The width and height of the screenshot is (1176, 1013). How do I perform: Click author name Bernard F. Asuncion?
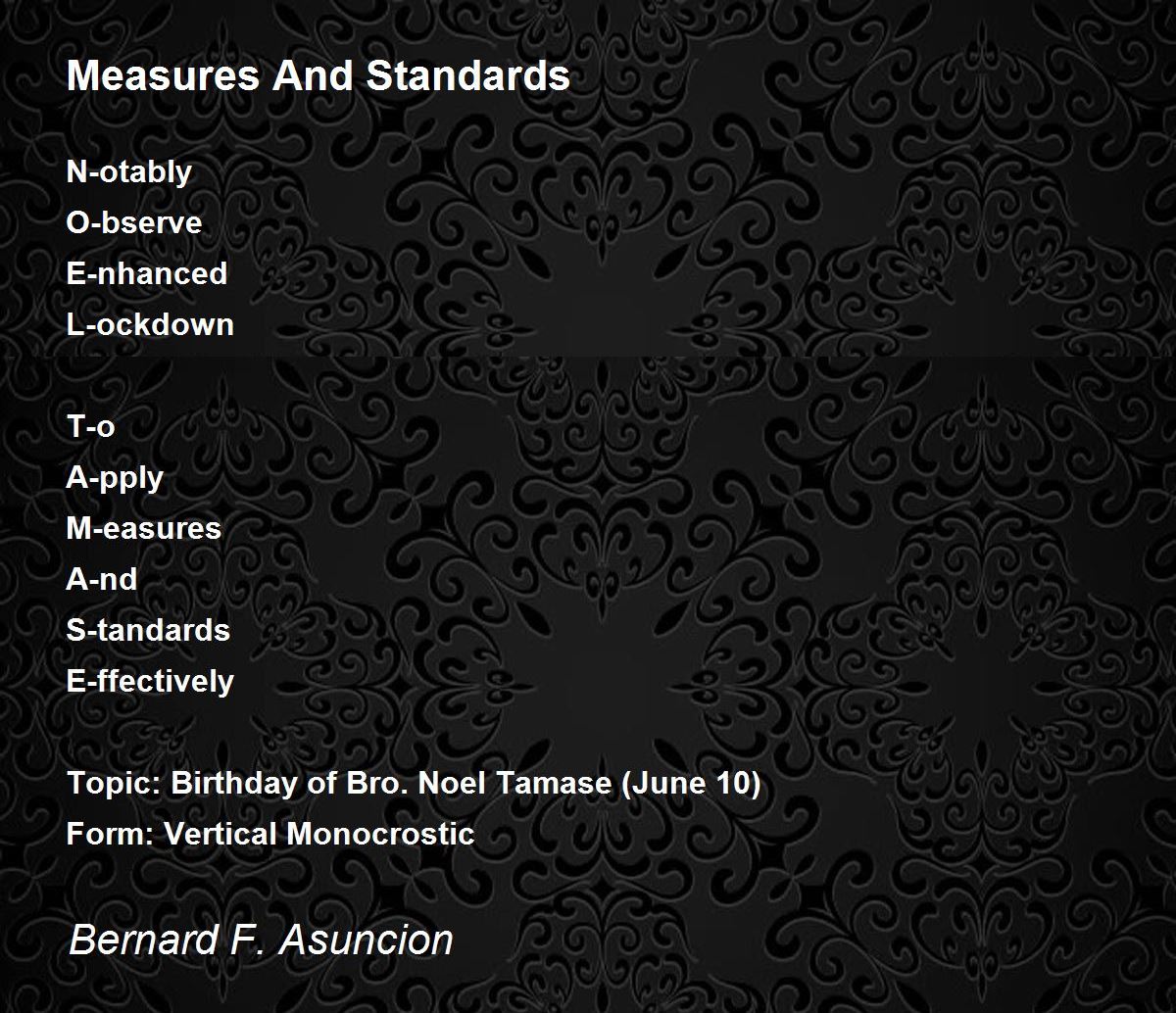pos(262,941)
